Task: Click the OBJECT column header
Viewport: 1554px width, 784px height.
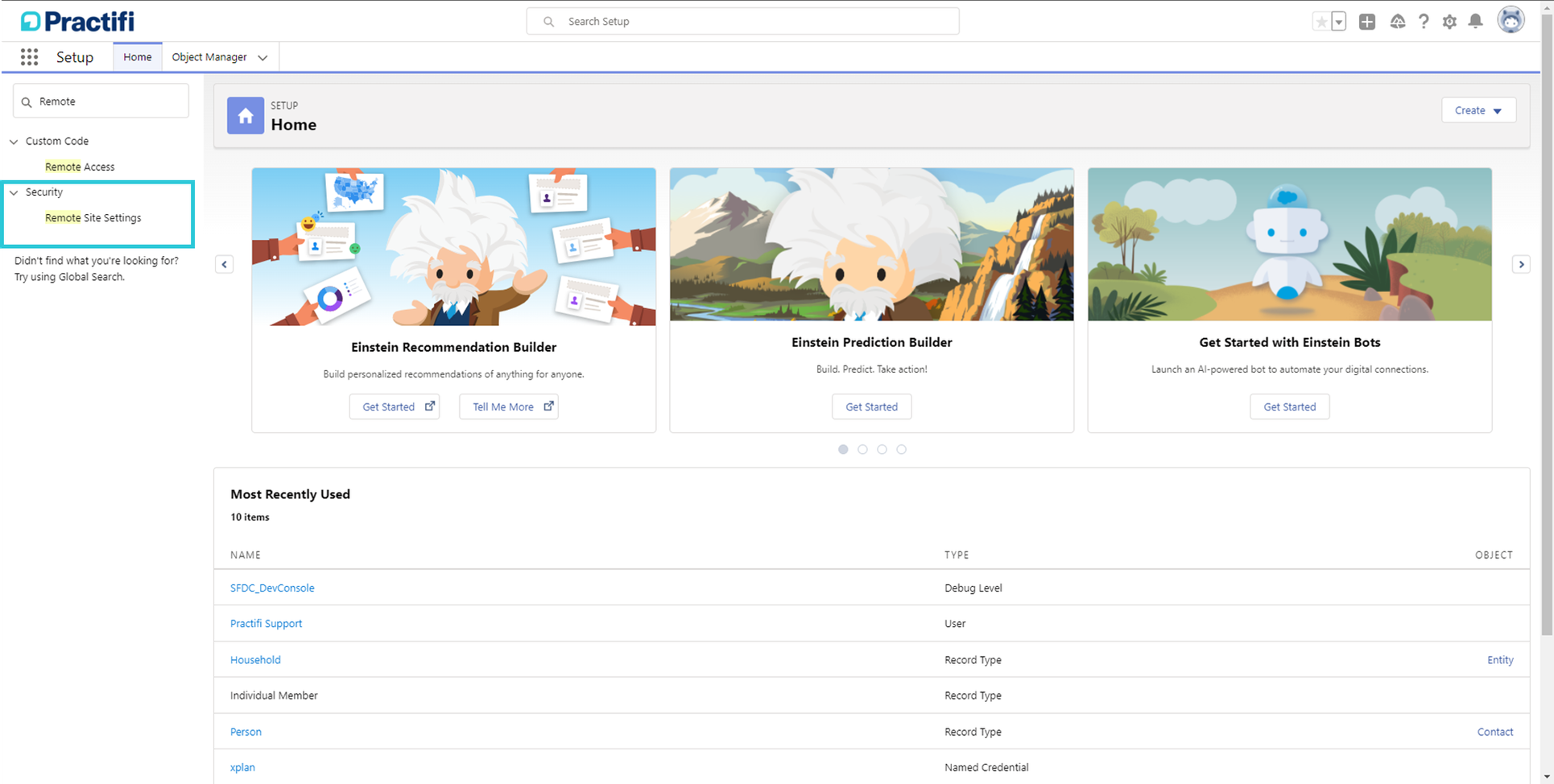Action: pos(1494,555)
